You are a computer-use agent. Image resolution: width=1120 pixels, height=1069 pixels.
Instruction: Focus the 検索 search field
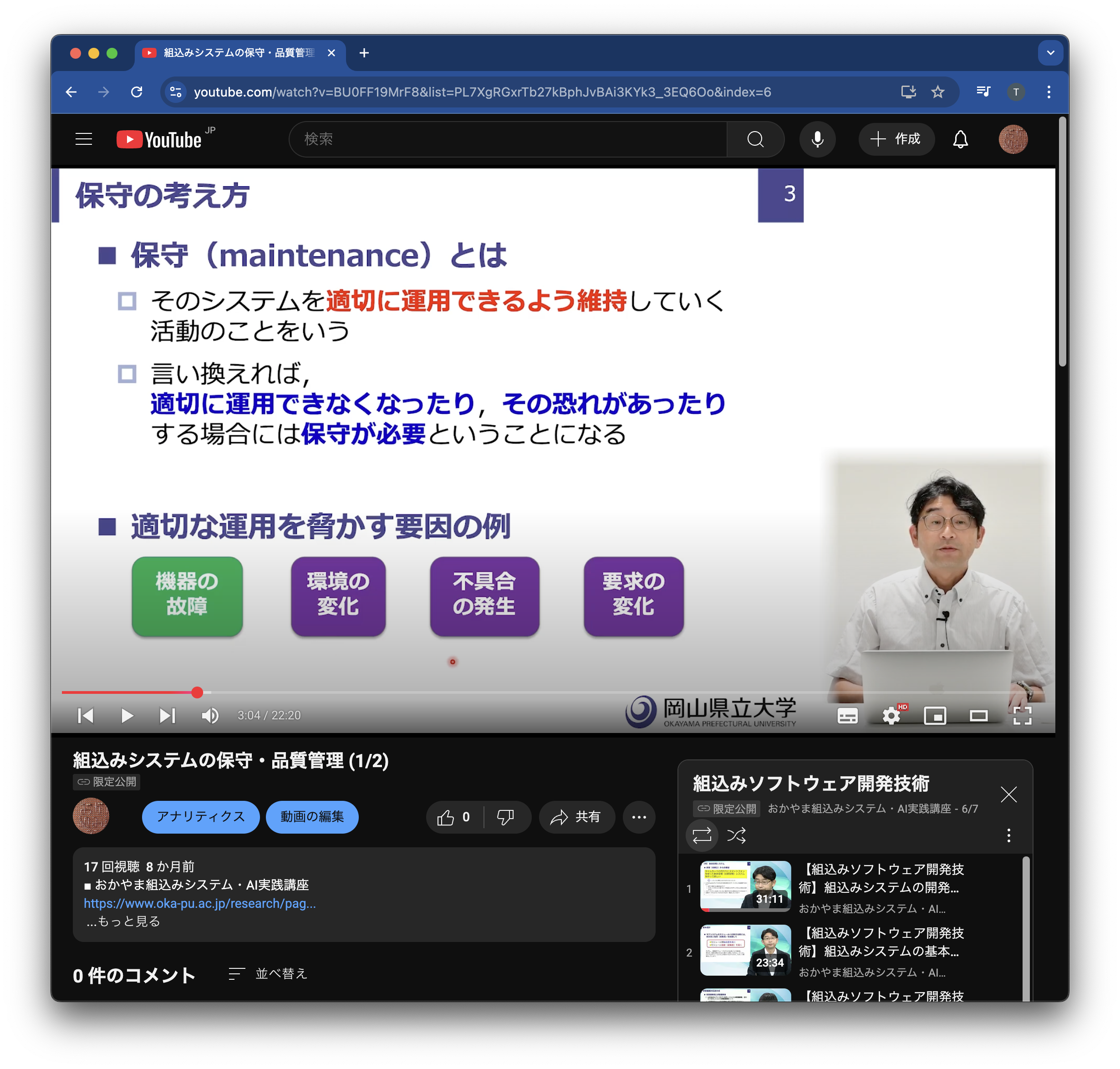[x=507, y=139]
